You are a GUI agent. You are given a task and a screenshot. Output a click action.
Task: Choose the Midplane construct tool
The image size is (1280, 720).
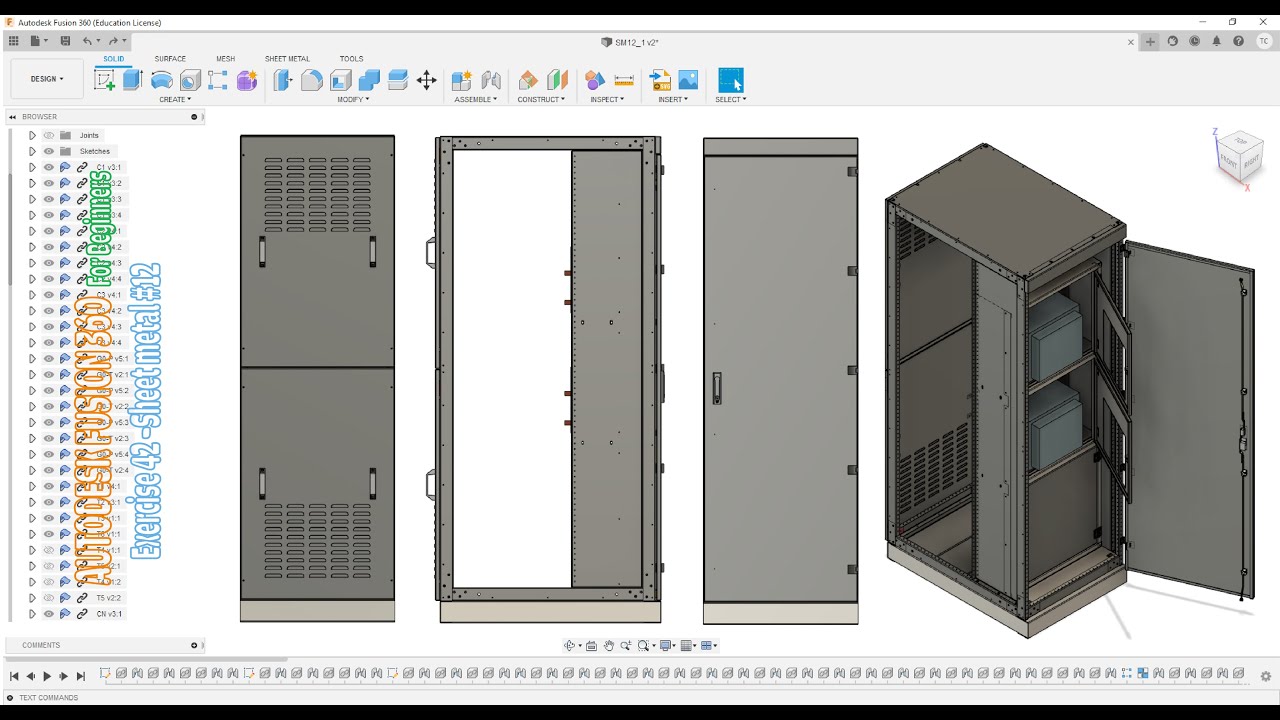point(557,80)
